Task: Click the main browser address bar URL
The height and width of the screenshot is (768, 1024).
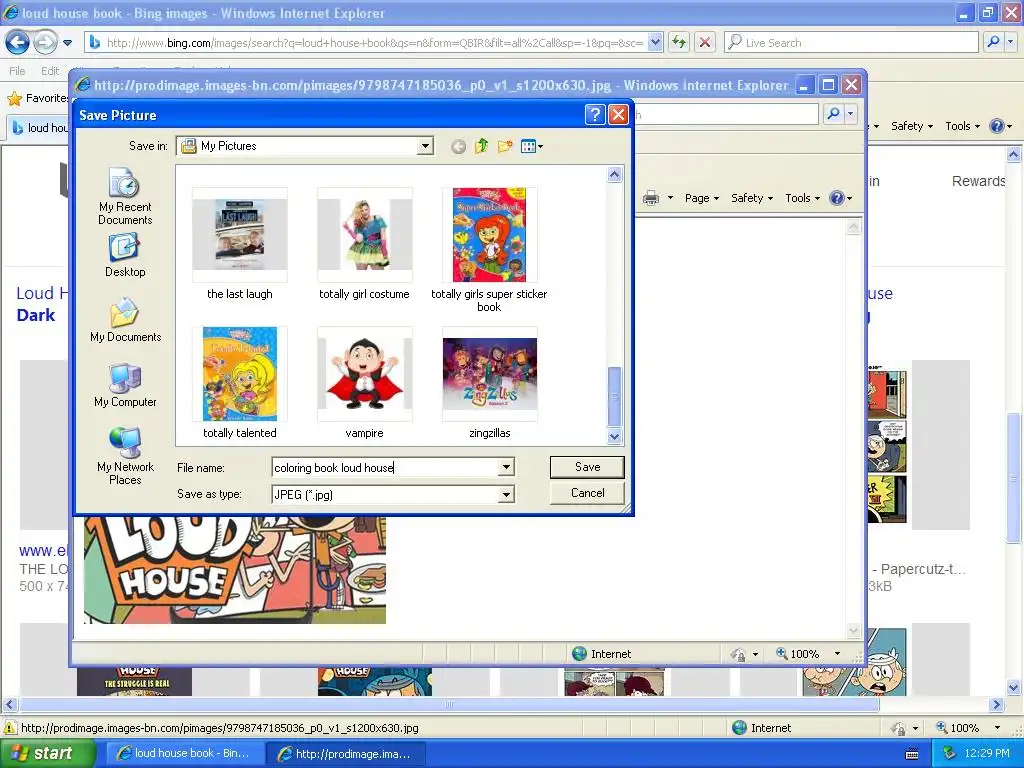Action: pos(374,43)
